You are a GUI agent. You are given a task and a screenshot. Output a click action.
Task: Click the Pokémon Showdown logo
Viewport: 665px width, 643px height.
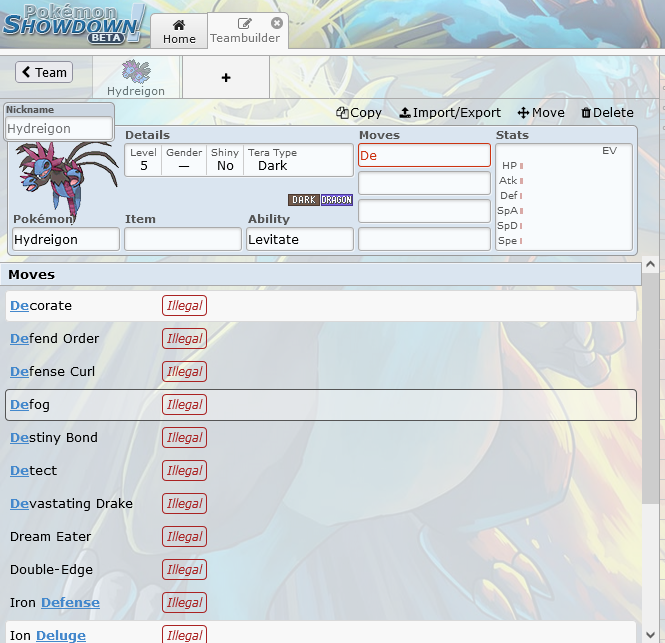[x=75, y=23]
